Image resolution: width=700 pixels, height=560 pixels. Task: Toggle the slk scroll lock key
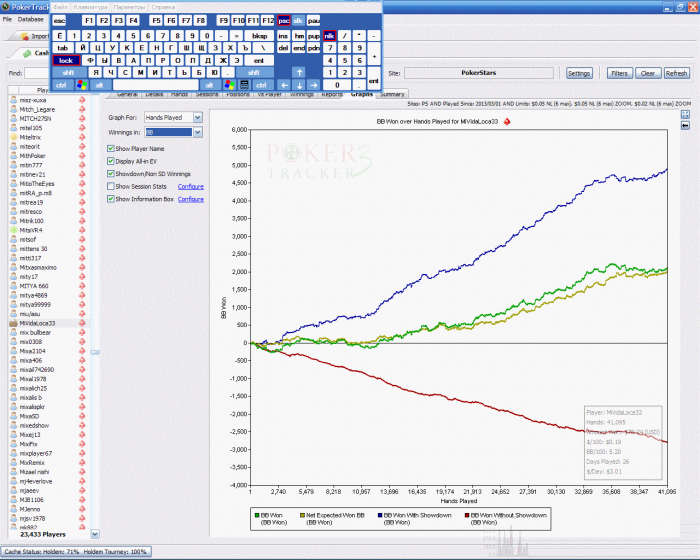(x=298, y=21)
